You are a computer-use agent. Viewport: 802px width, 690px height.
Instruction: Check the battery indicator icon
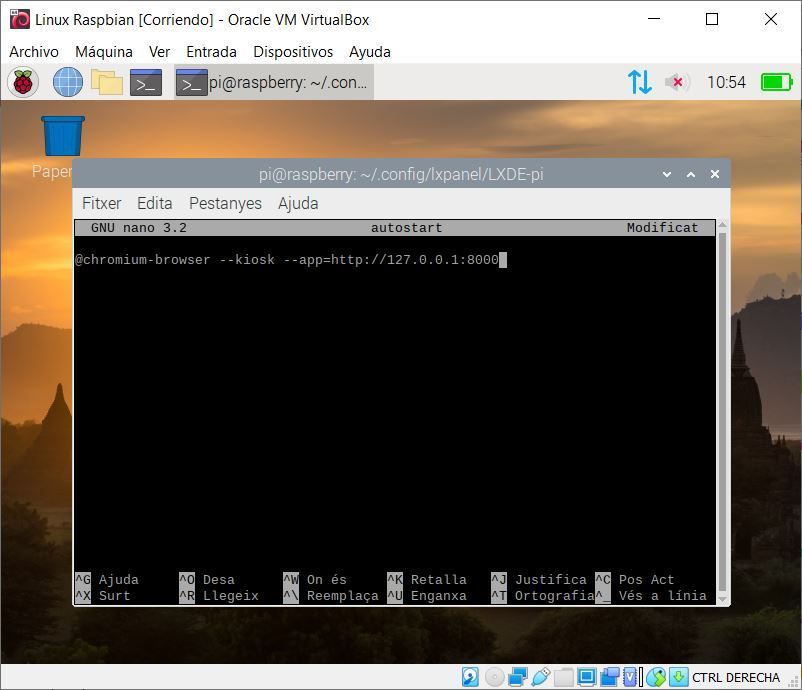(x=776, y=82)
